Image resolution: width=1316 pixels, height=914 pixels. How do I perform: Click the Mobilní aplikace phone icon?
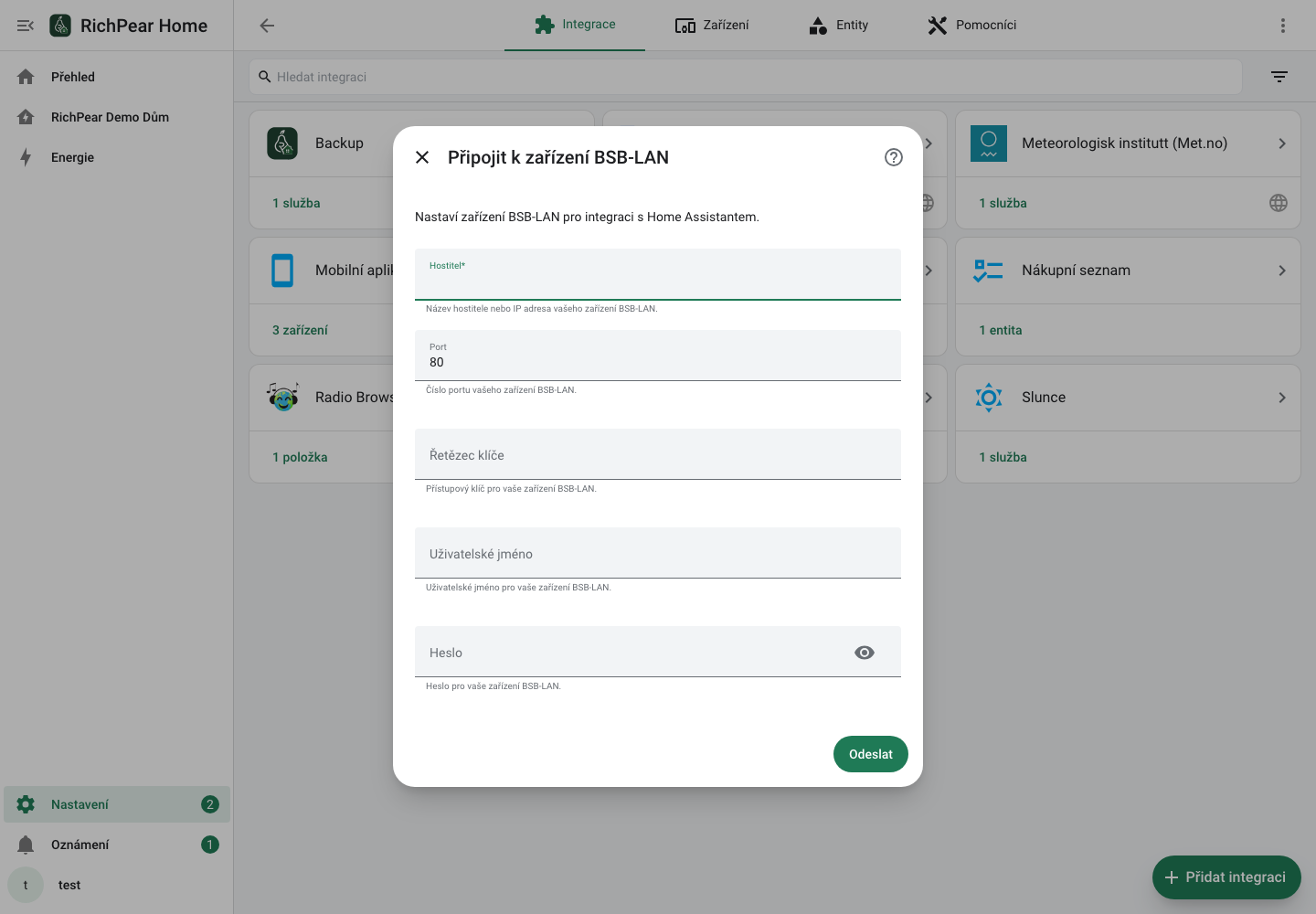(x=282, y=271)
